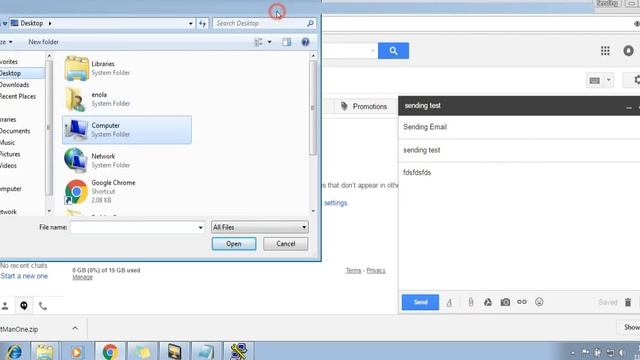Expand the view options dropdown arrow
The height and width of the screenshot is (360, 640).
[x=269, y=42]
